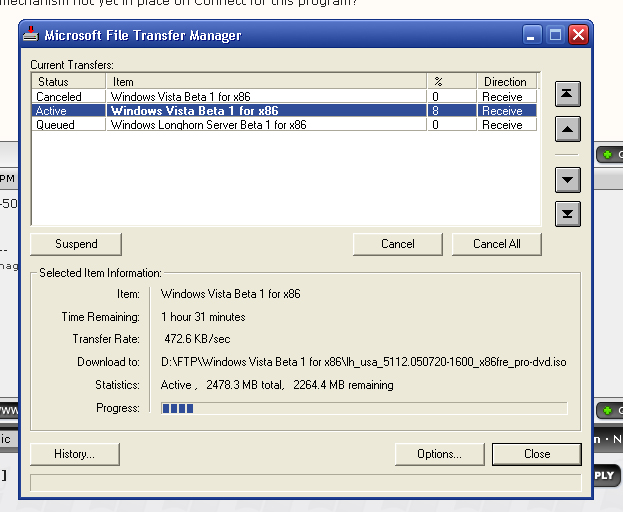Click the download Progress bar
This screenshot has height=512, width=623.
point(364,408)
